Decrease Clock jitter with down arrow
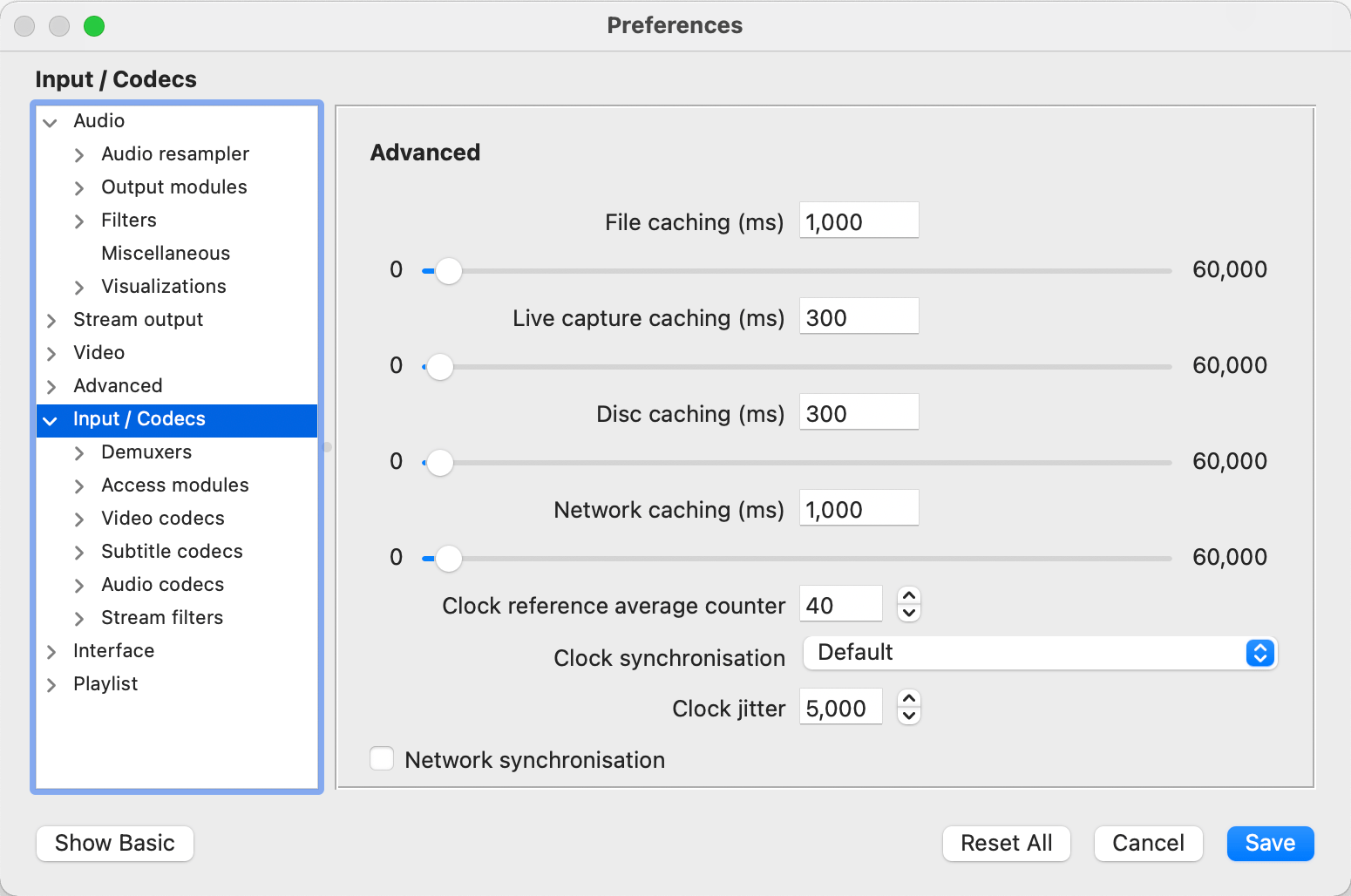The width and height of the screenshot is (1351, 896). coord(909,716)
